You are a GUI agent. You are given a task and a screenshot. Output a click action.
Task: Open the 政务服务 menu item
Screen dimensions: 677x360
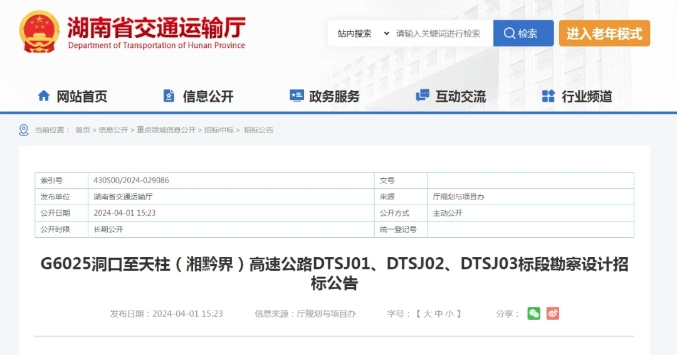334,96
